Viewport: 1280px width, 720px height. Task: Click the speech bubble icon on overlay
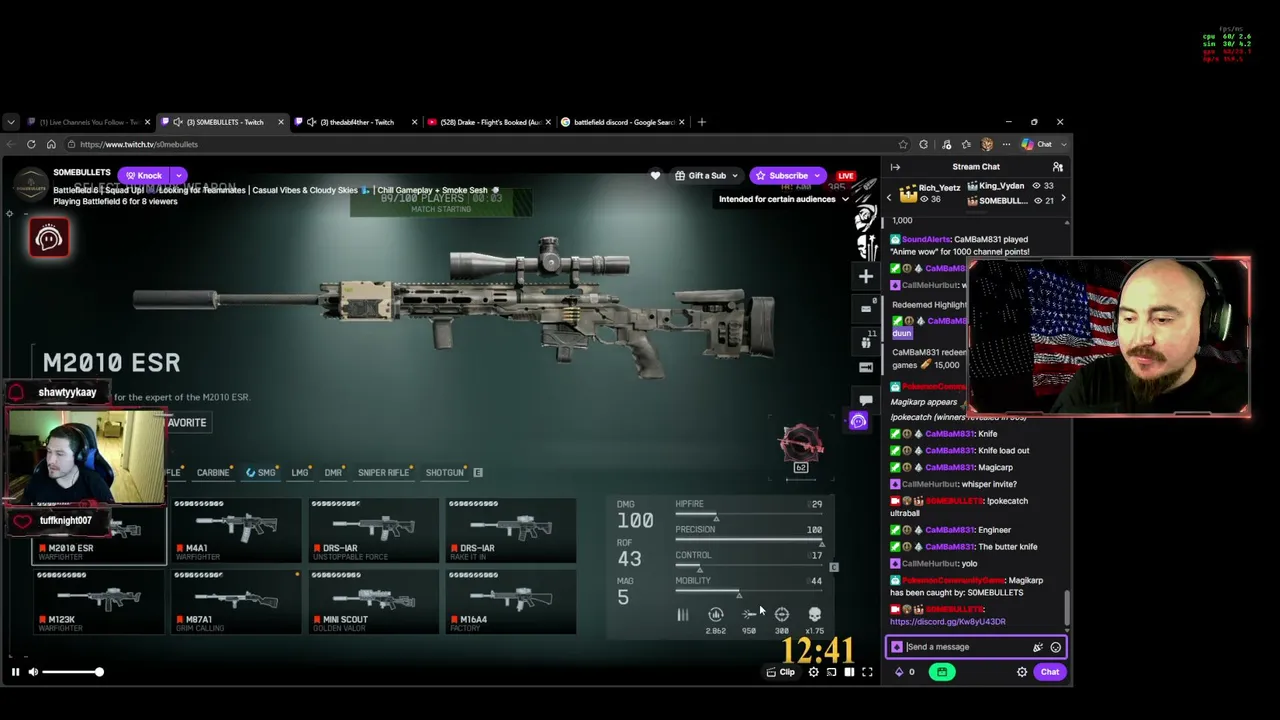866,400
